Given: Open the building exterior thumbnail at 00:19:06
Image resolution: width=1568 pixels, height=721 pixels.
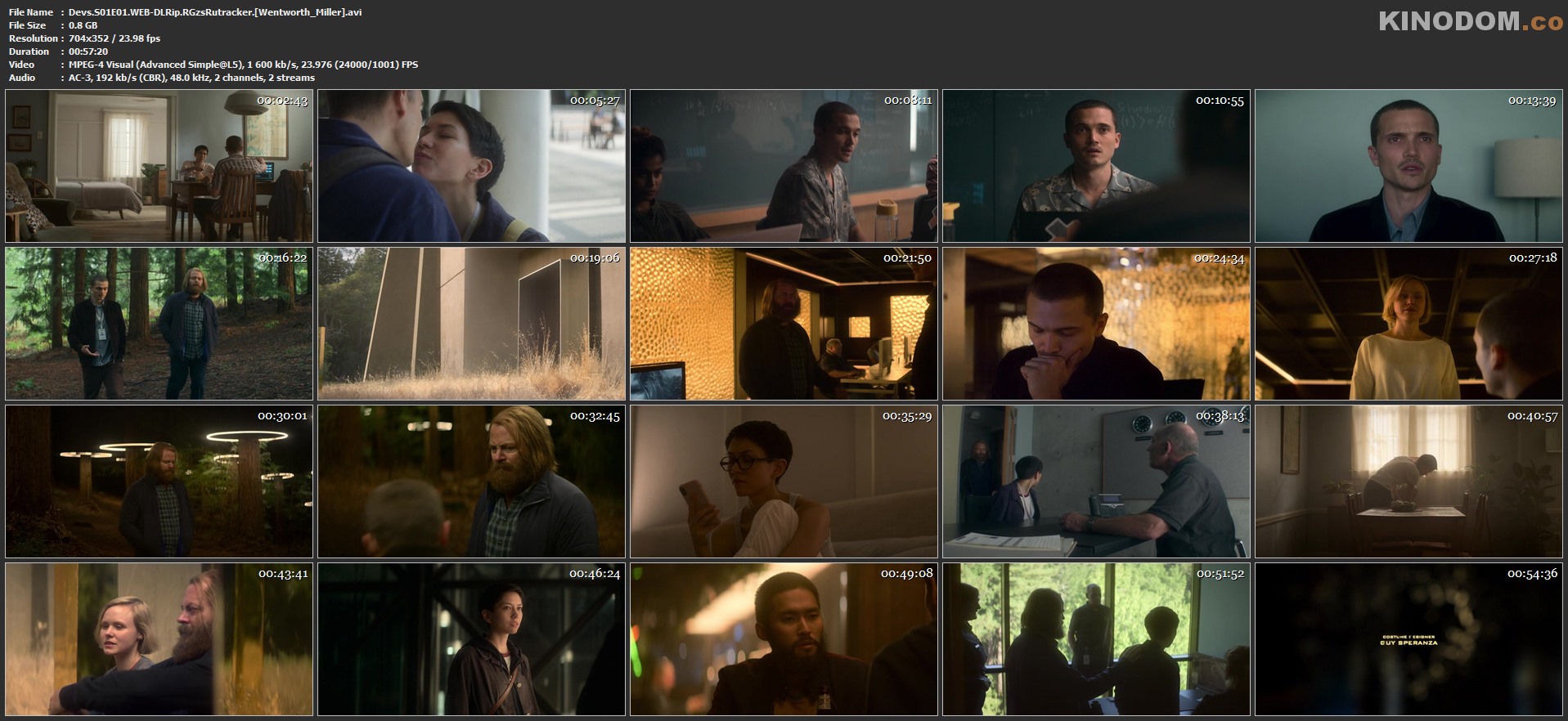Looking at the screenshot, I should [x=472, y=324].
